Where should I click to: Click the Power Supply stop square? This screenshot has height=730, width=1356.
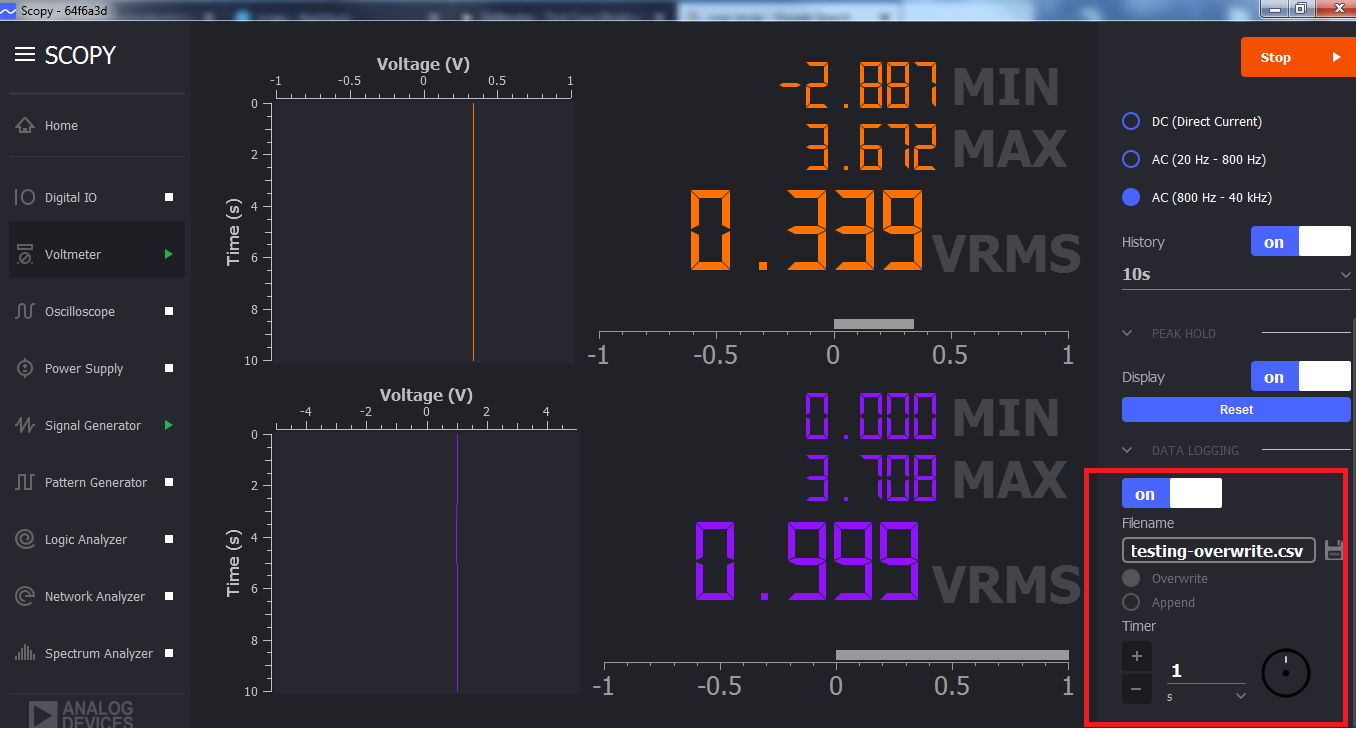(x=169, y=369)
